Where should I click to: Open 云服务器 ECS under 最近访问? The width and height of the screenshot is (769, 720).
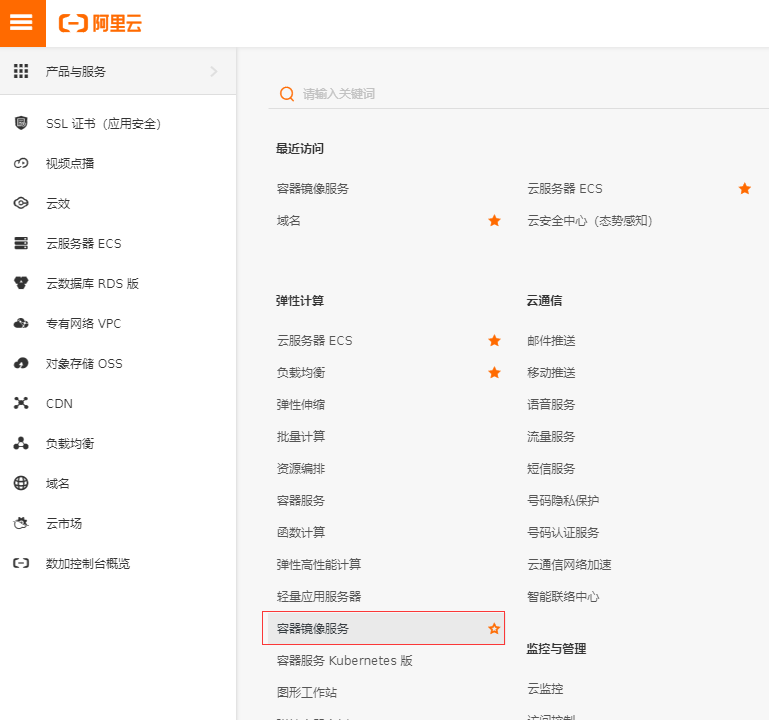click(x=564, y=189)
